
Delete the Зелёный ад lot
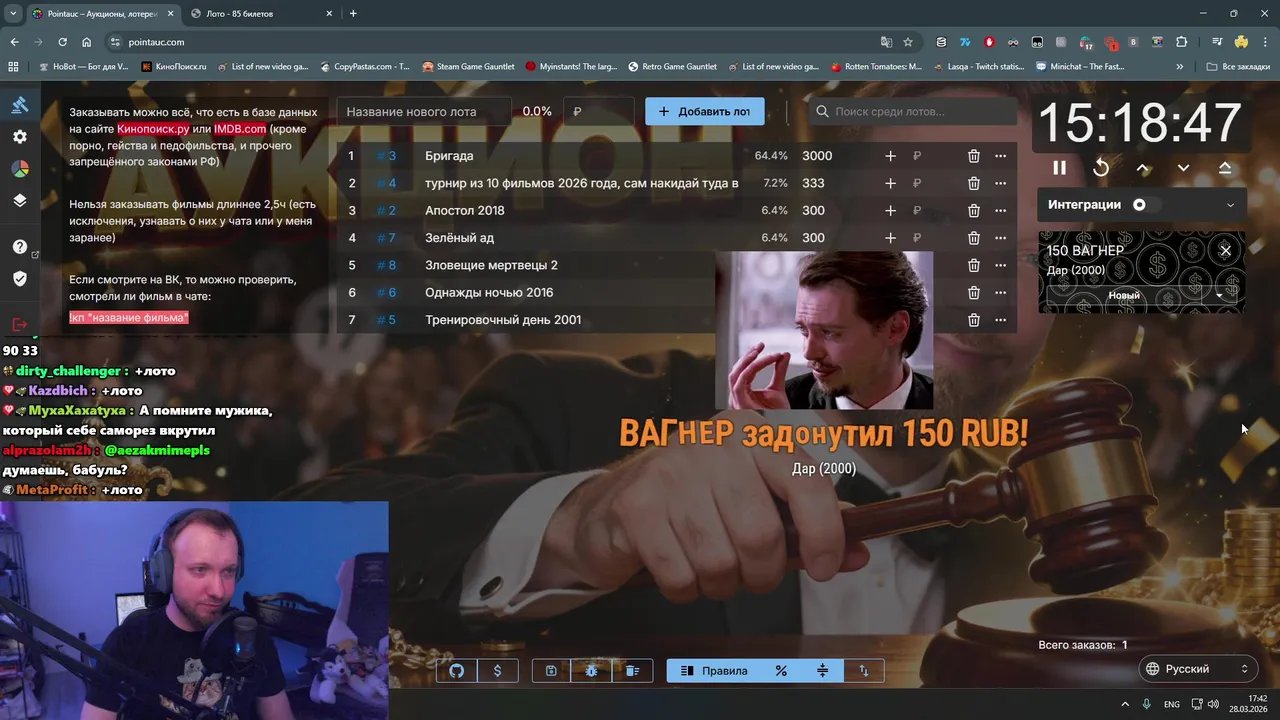click(x=973, y=238)
